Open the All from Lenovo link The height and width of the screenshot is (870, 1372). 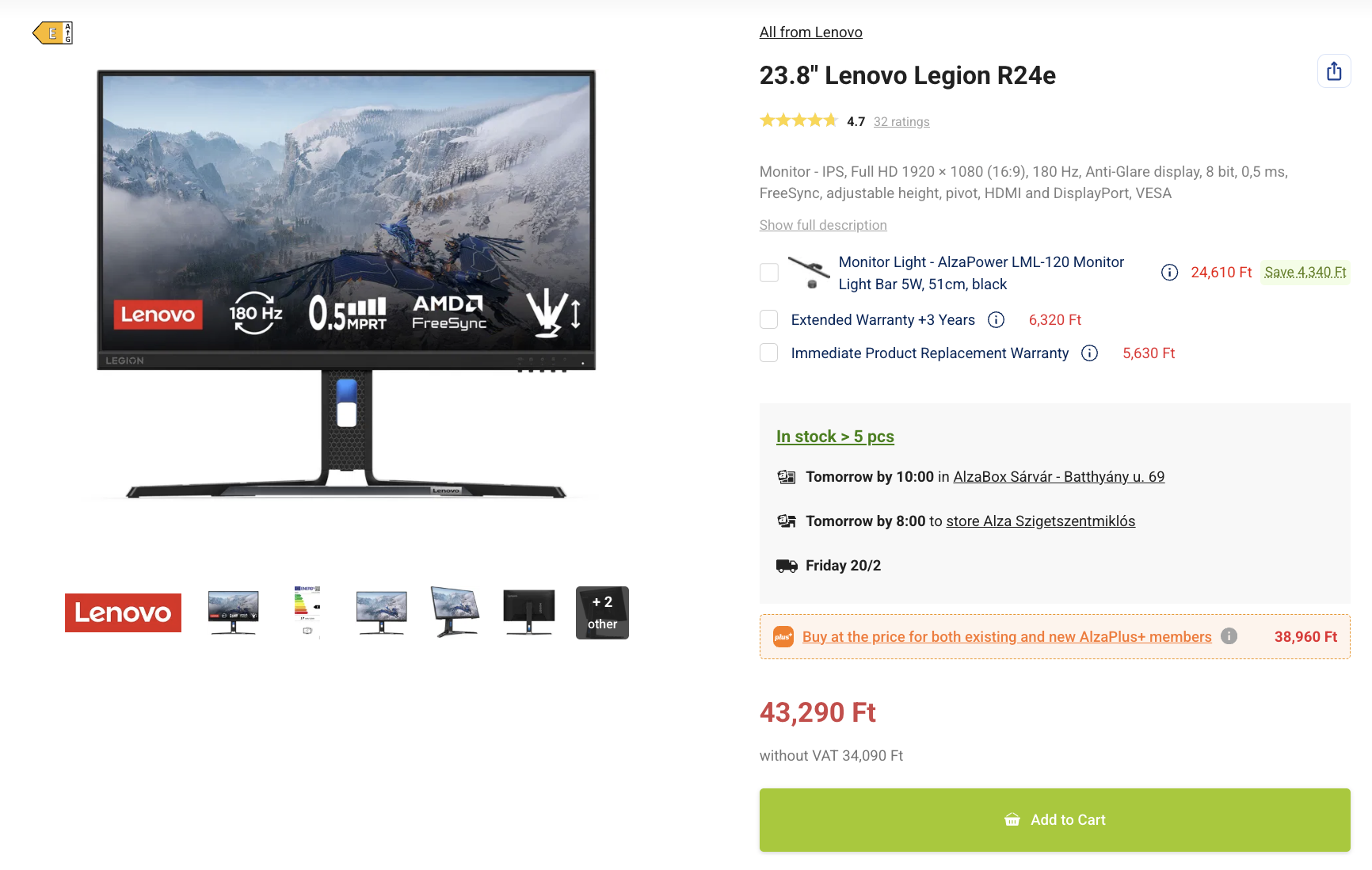pyautogui.click(x=810, y=32)
